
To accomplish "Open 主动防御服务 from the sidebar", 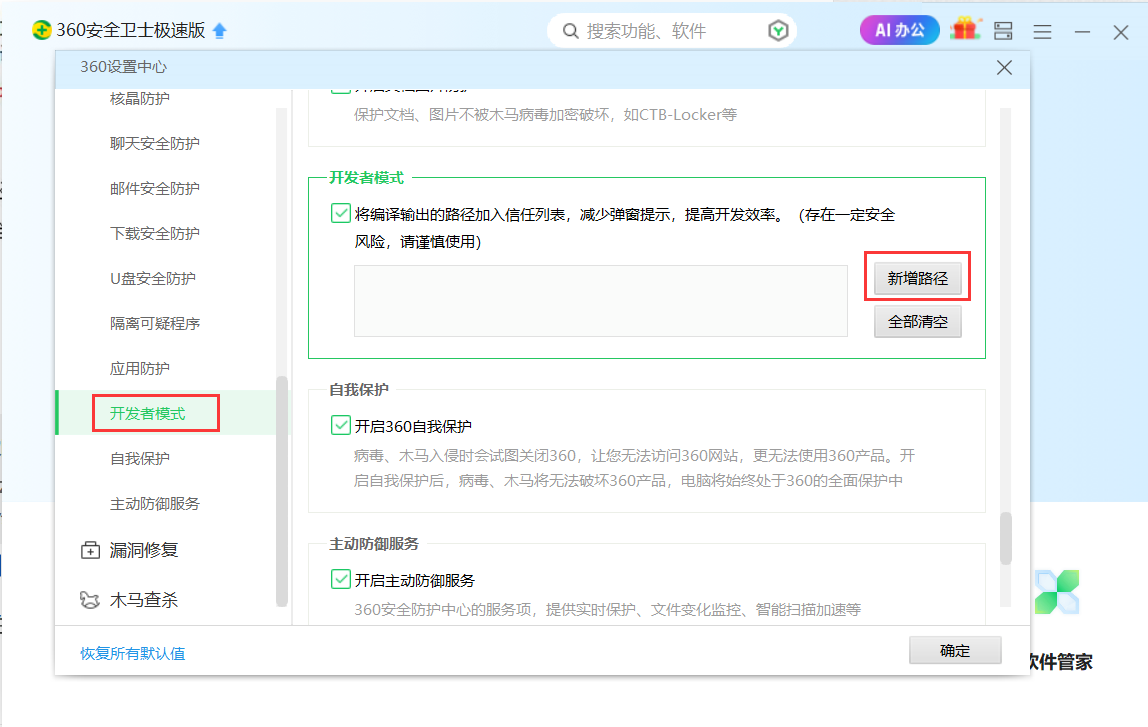I will point(154,504).
